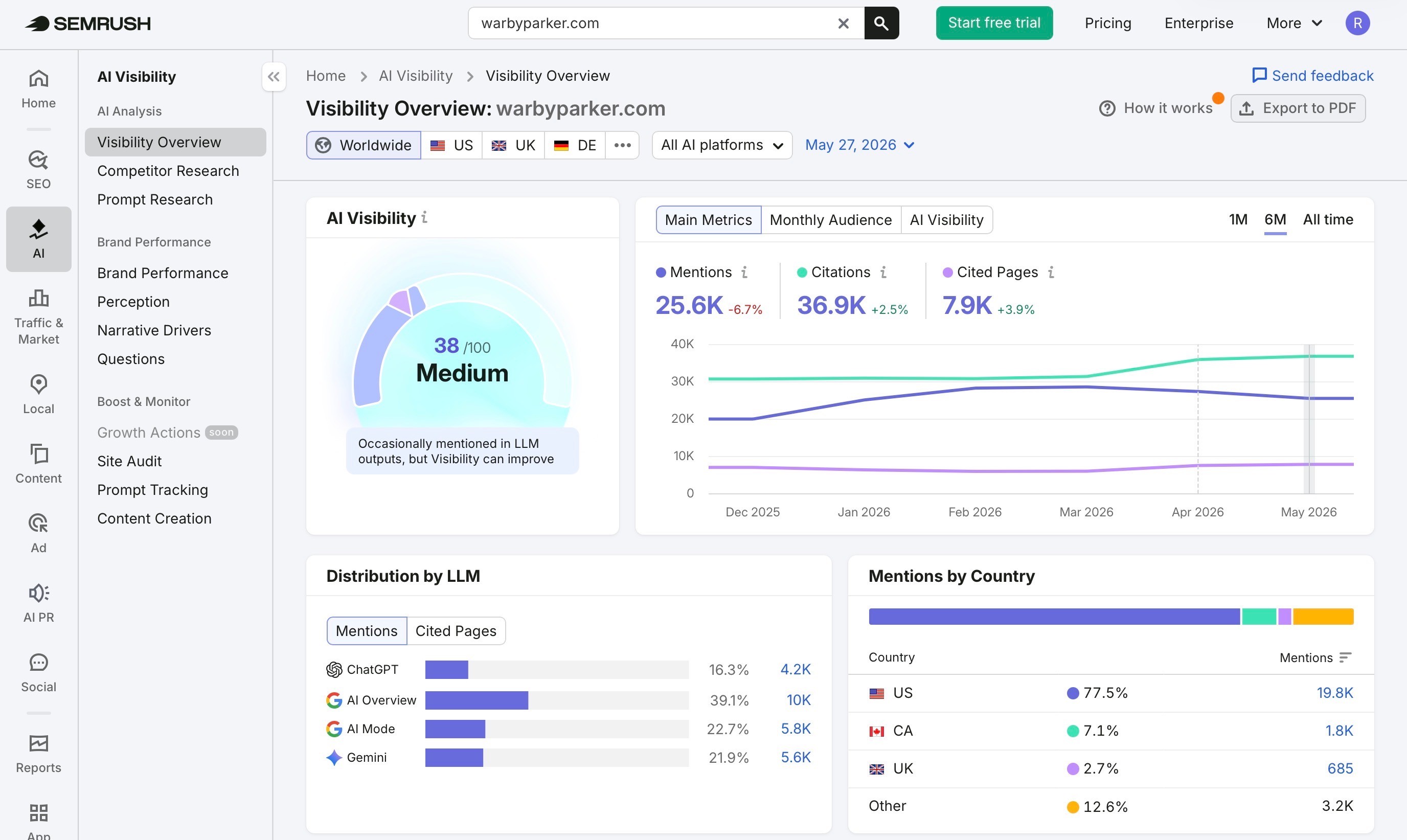Viewport: 1407px width, 840px height.
Task: Select the Worldwide region filter
Action: [364, 145]
